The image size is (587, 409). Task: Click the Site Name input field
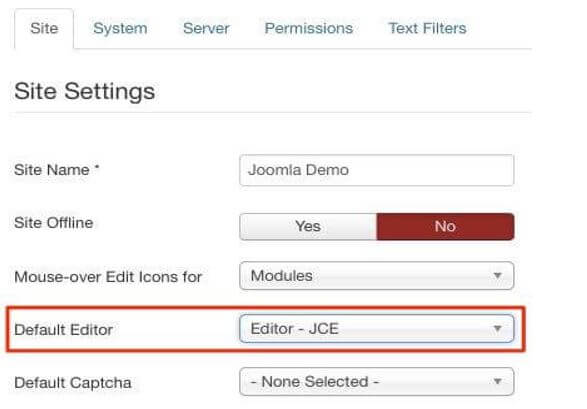click(377, 170)
